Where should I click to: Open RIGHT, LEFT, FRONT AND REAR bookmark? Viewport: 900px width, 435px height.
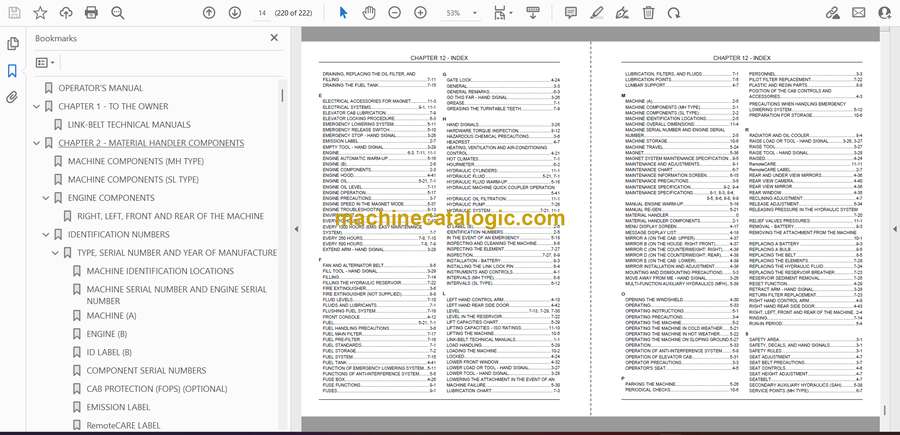(x=170, y=216)
